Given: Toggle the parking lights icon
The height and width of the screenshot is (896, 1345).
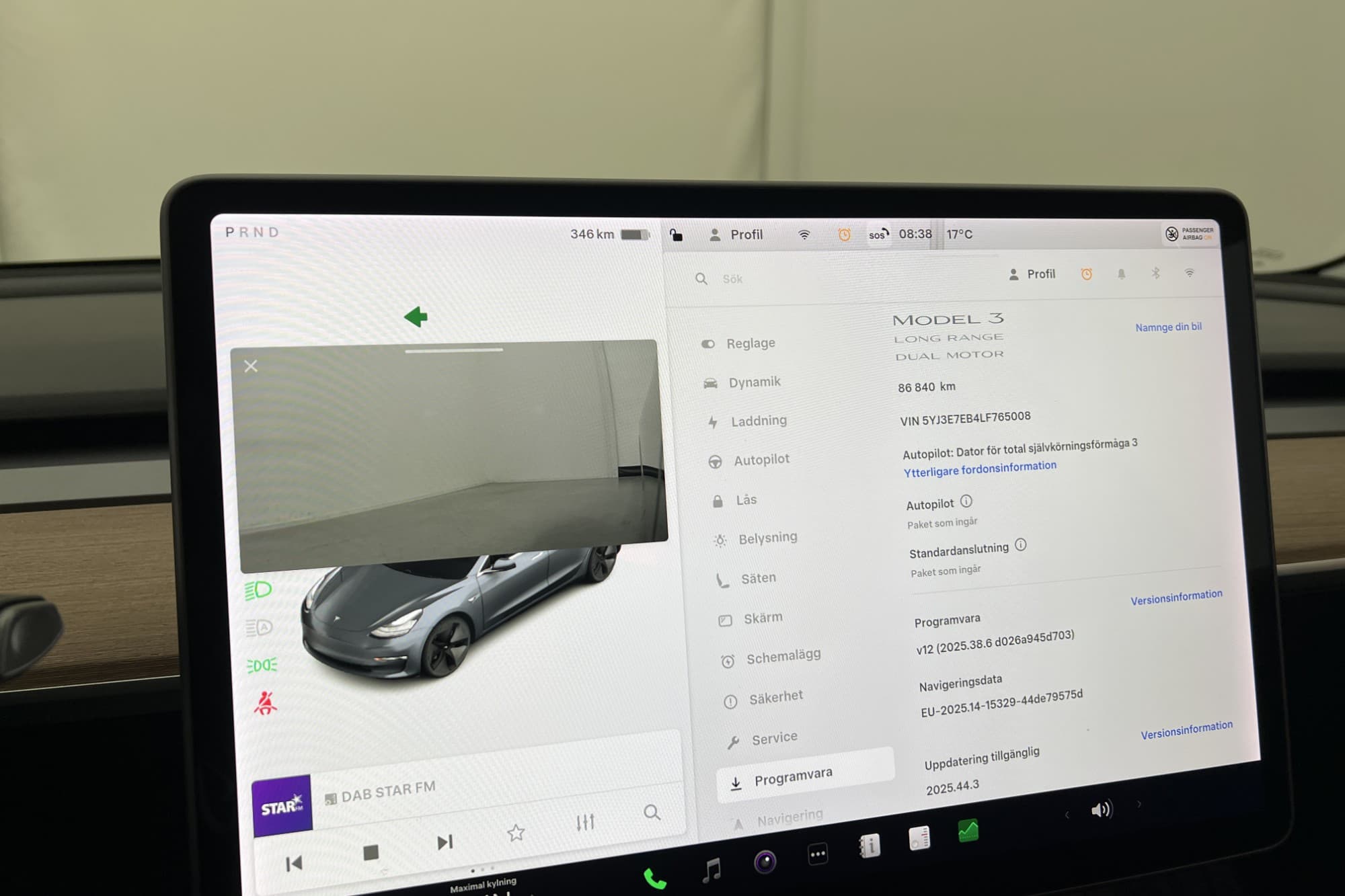Looking at the screenshot, I should [262, 665].
